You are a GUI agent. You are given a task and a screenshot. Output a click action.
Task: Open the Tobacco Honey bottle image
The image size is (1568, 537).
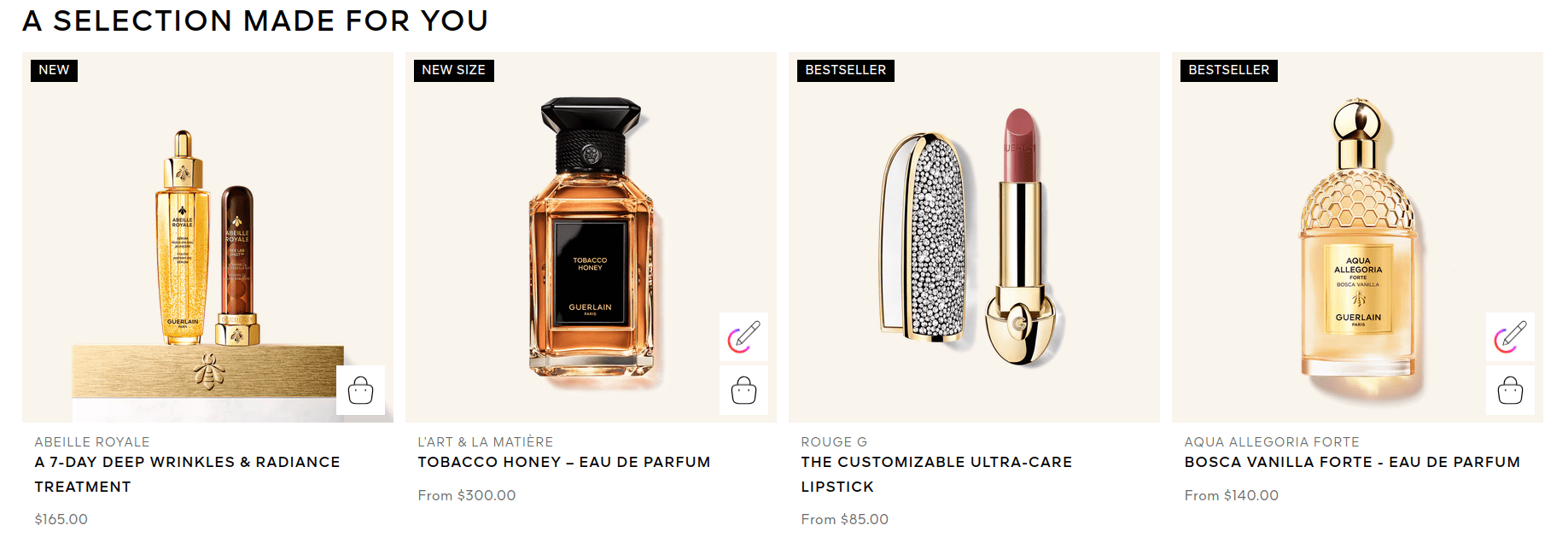pyautogui.click(x=591, y=237)
